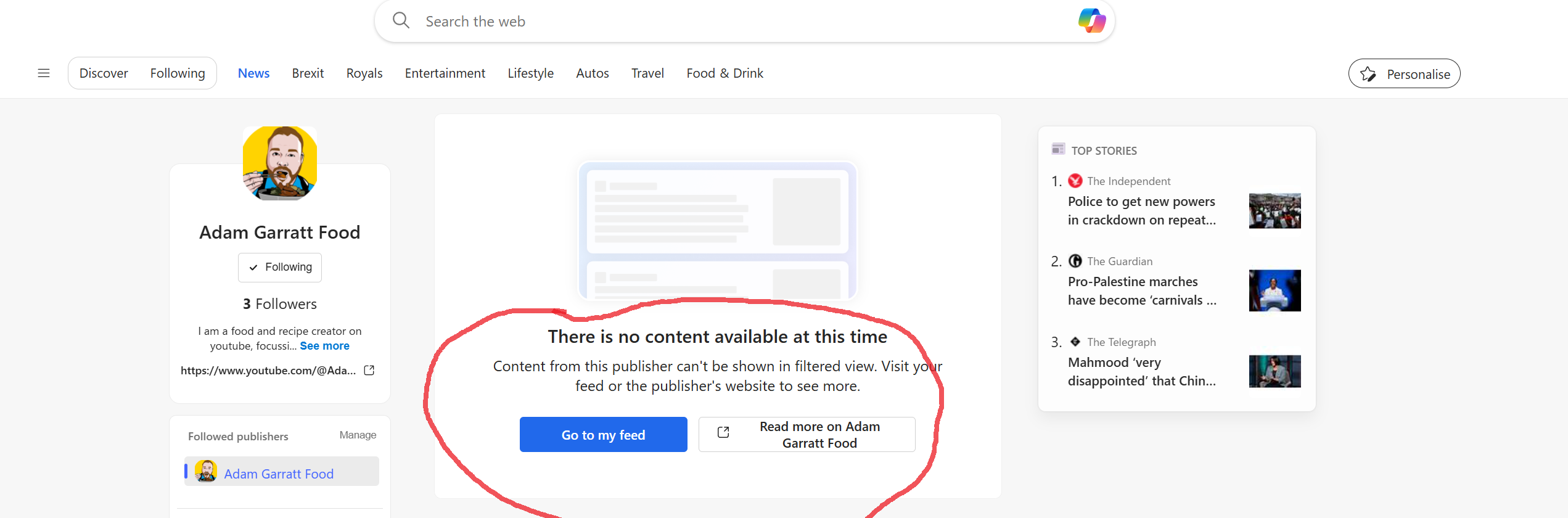Click the TOP STORIES heading

tap(1104, 150)
